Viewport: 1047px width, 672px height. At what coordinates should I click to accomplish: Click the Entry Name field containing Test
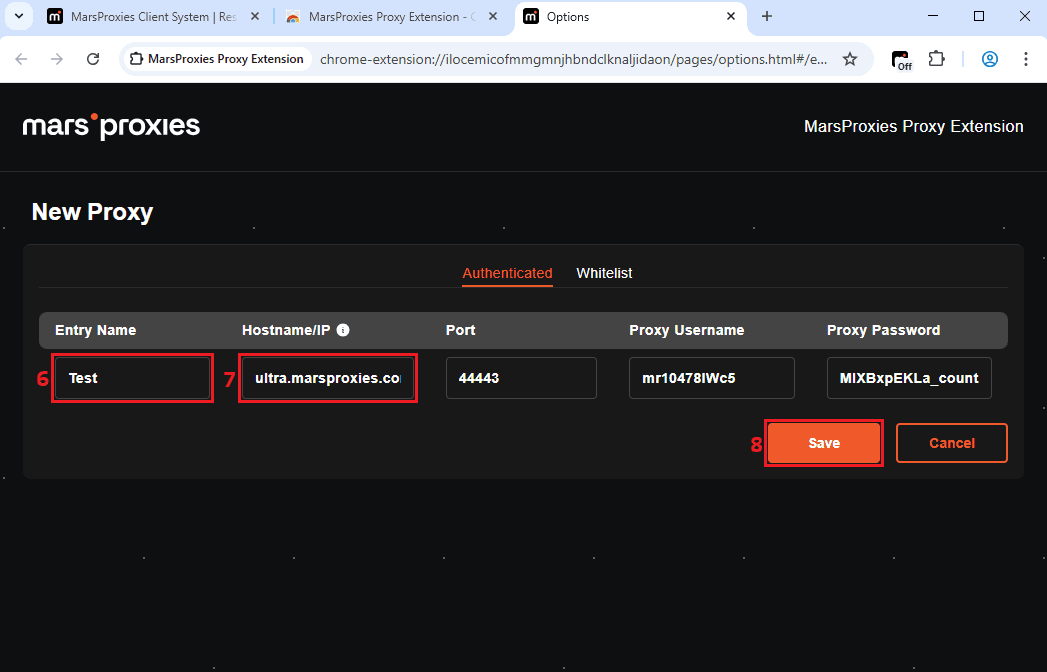coord(132,379)
